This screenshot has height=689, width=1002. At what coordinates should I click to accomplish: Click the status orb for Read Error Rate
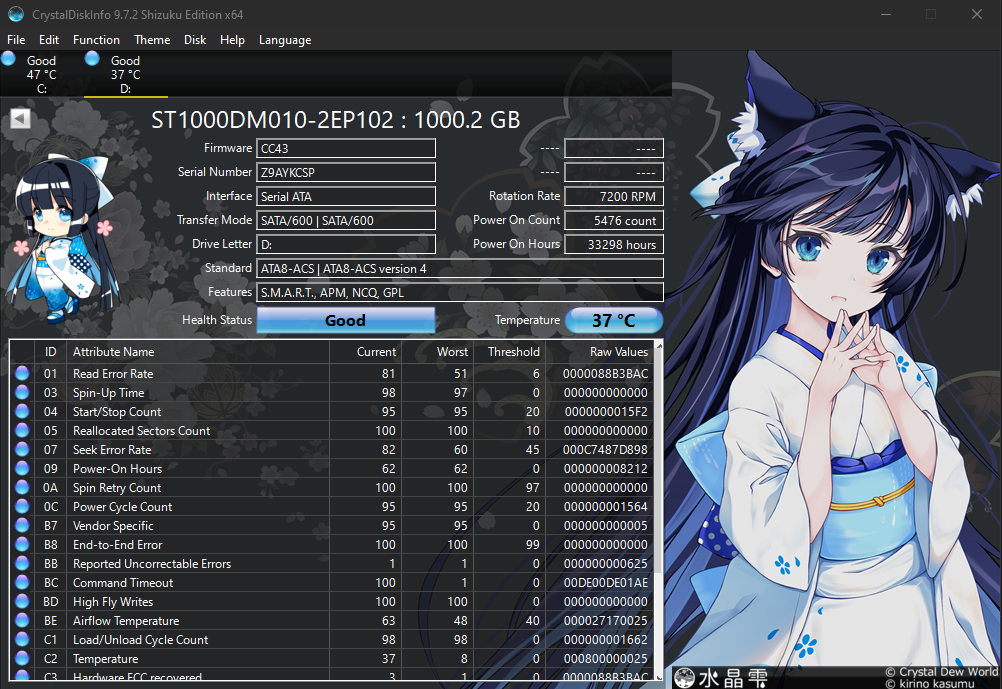tap(22, 374)
